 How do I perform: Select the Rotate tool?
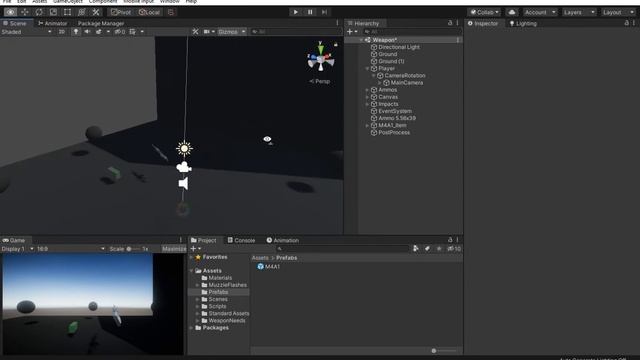coord(39,12)
